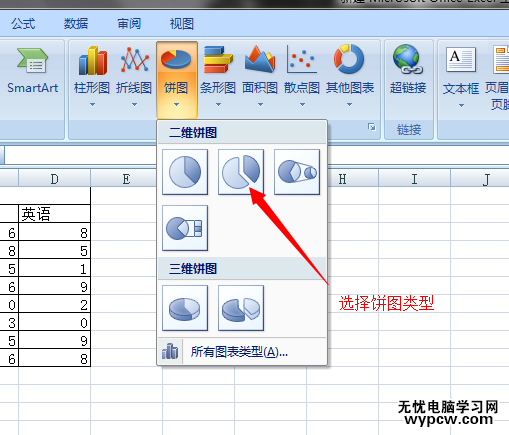509x435 pixels.
Task: Open the column chart (柱形图) gallery
Action: [92, 76]
